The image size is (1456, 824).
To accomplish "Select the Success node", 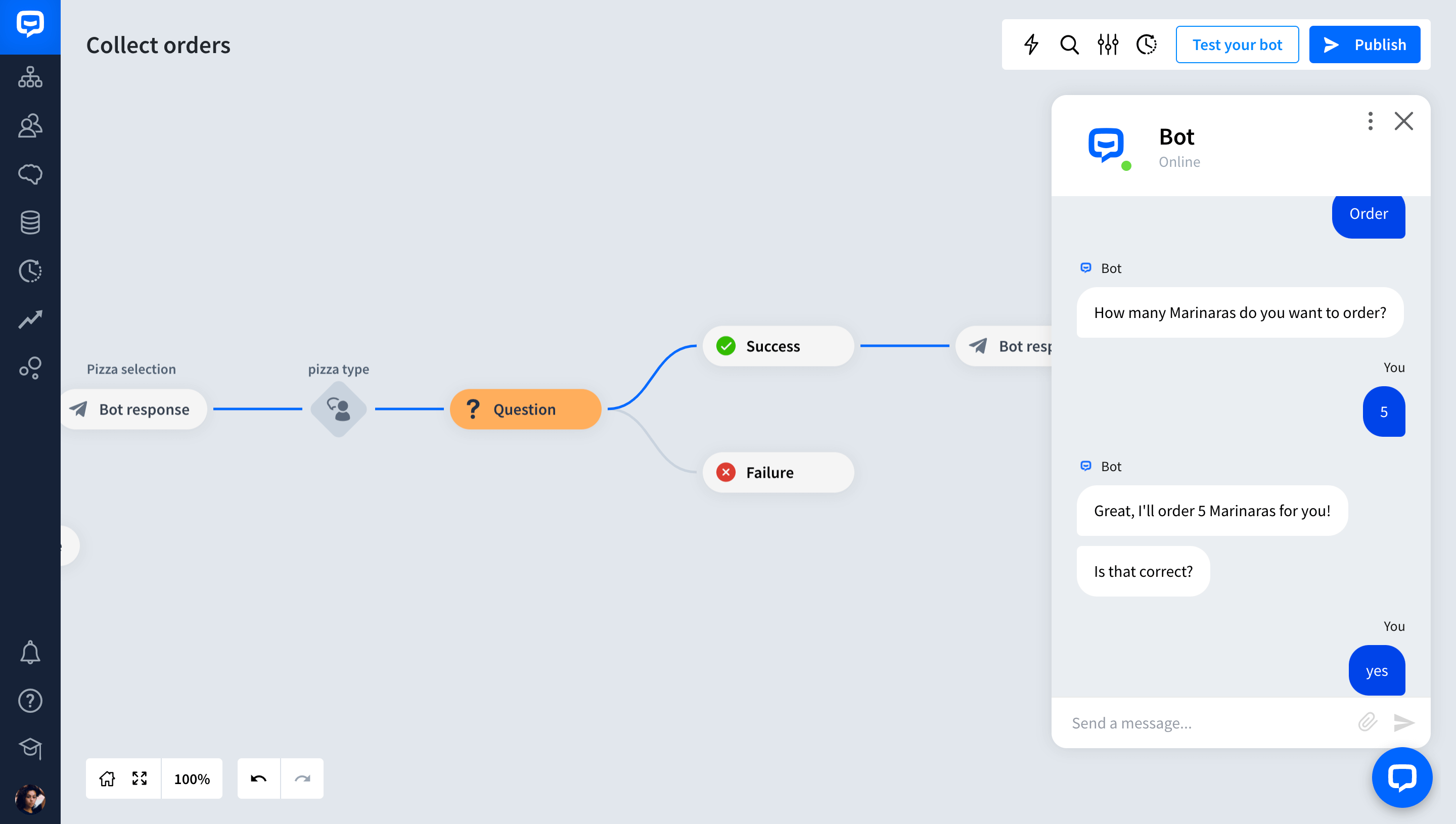I will (x=778, y=346).
